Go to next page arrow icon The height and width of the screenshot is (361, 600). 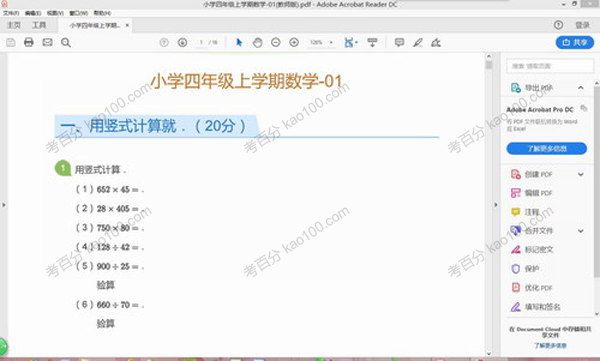click(183, 42)
